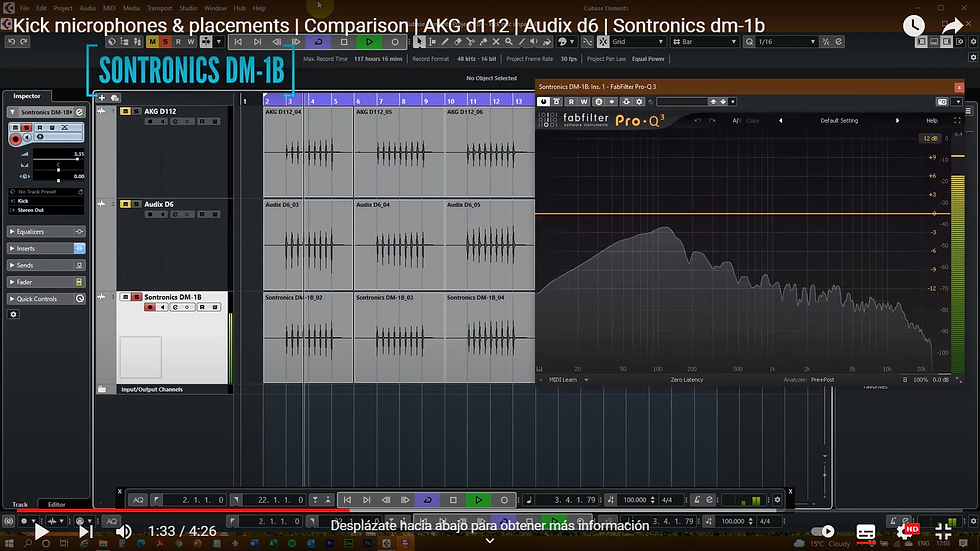Screen dimensions: 980x551
Task: Open the Cubase Studio menu
Action: [188, 8]
